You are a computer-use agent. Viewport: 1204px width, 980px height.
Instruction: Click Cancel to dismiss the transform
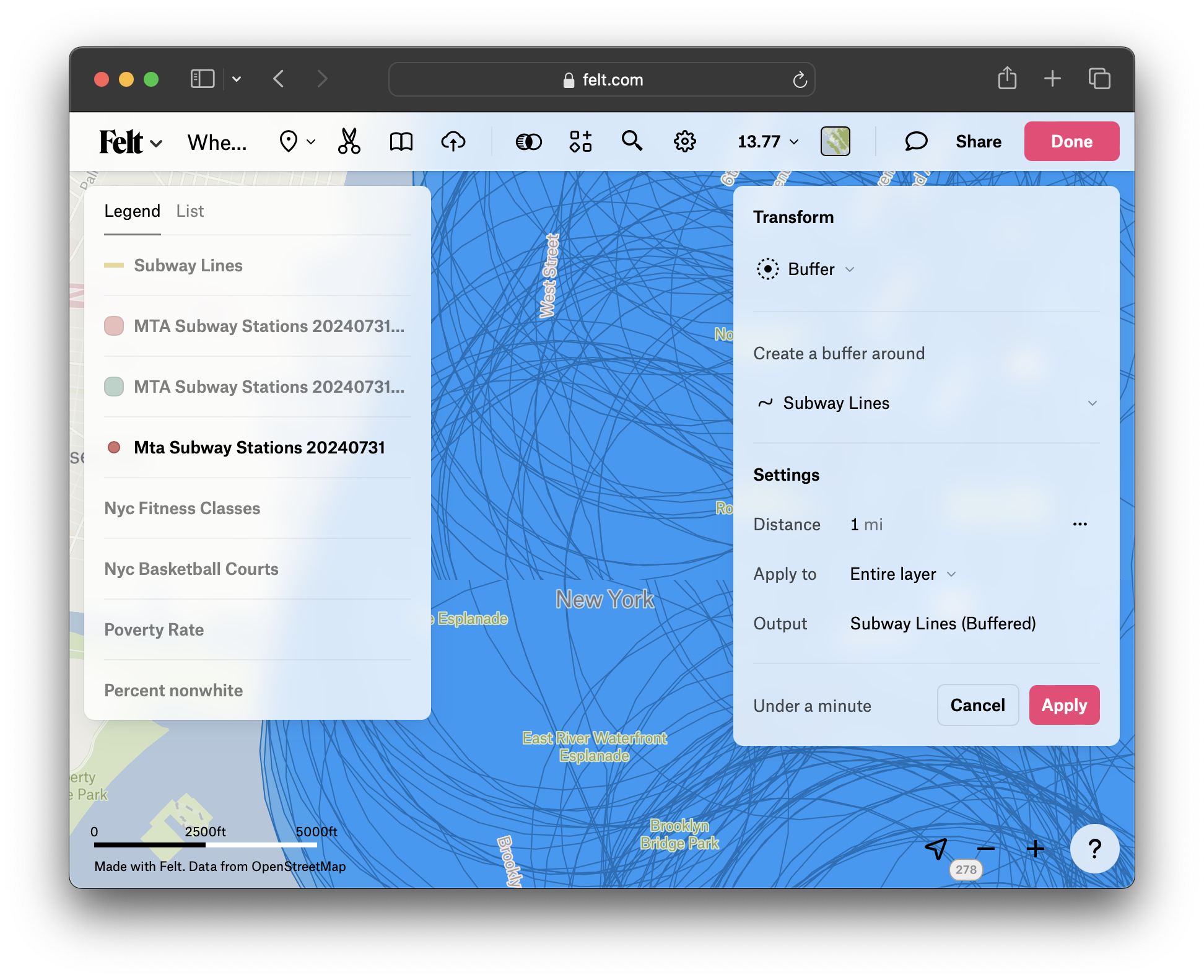pyautogui.click(x=977, y=705)
